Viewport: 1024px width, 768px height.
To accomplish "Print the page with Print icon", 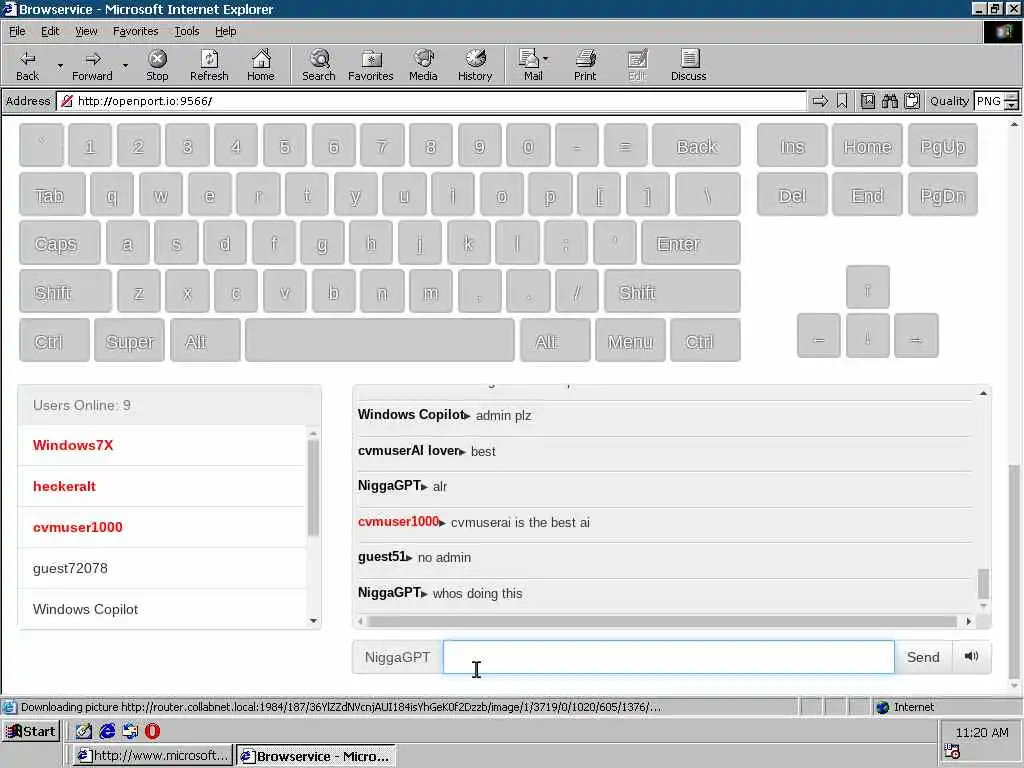I will pos(585,65).
